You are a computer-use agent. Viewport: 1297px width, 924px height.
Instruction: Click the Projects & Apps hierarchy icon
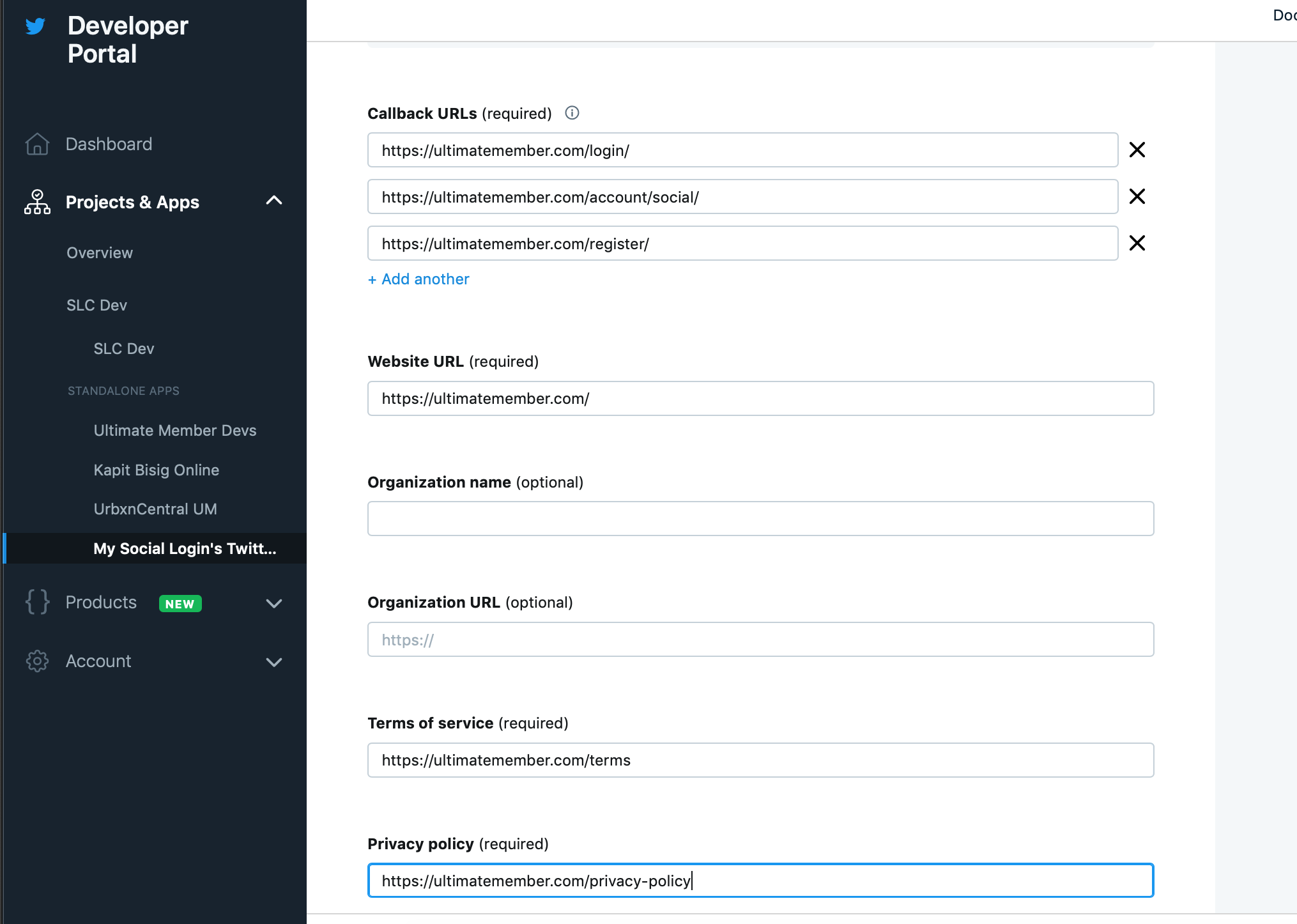[x=37, y=202]
